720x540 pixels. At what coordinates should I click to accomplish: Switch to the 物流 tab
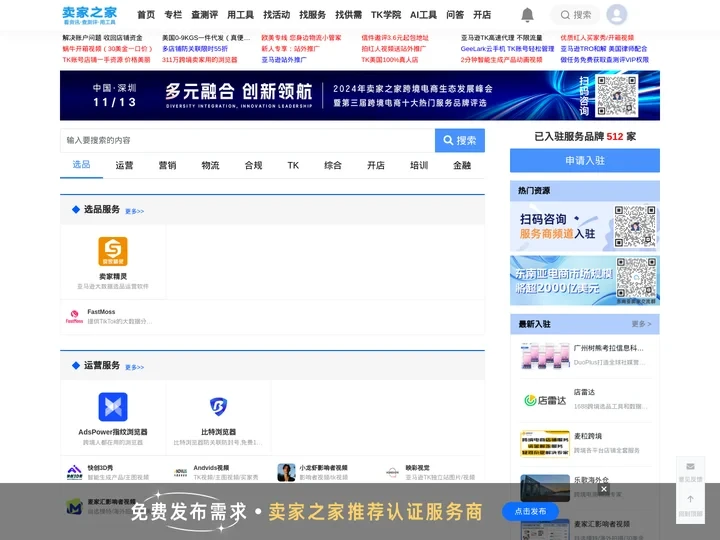coord(210,165)
